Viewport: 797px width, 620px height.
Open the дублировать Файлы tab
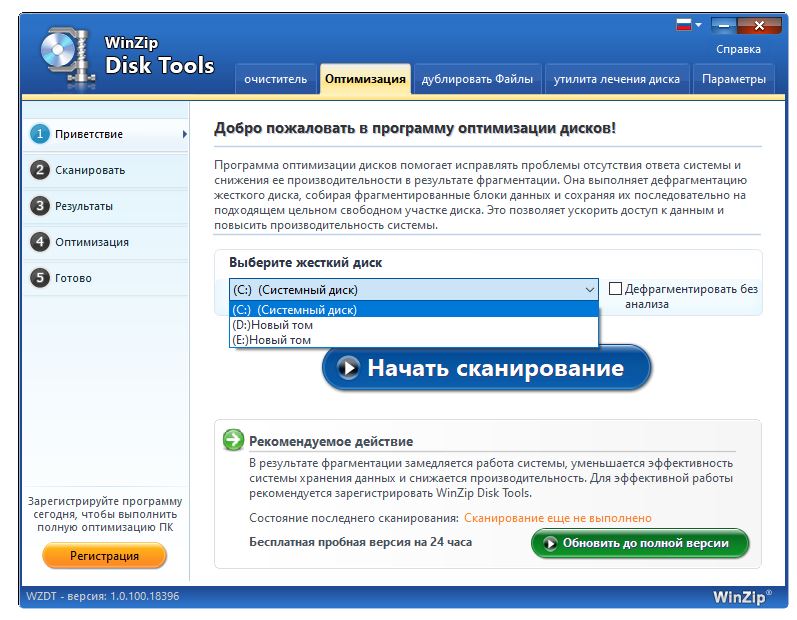[x=477, y=79]
